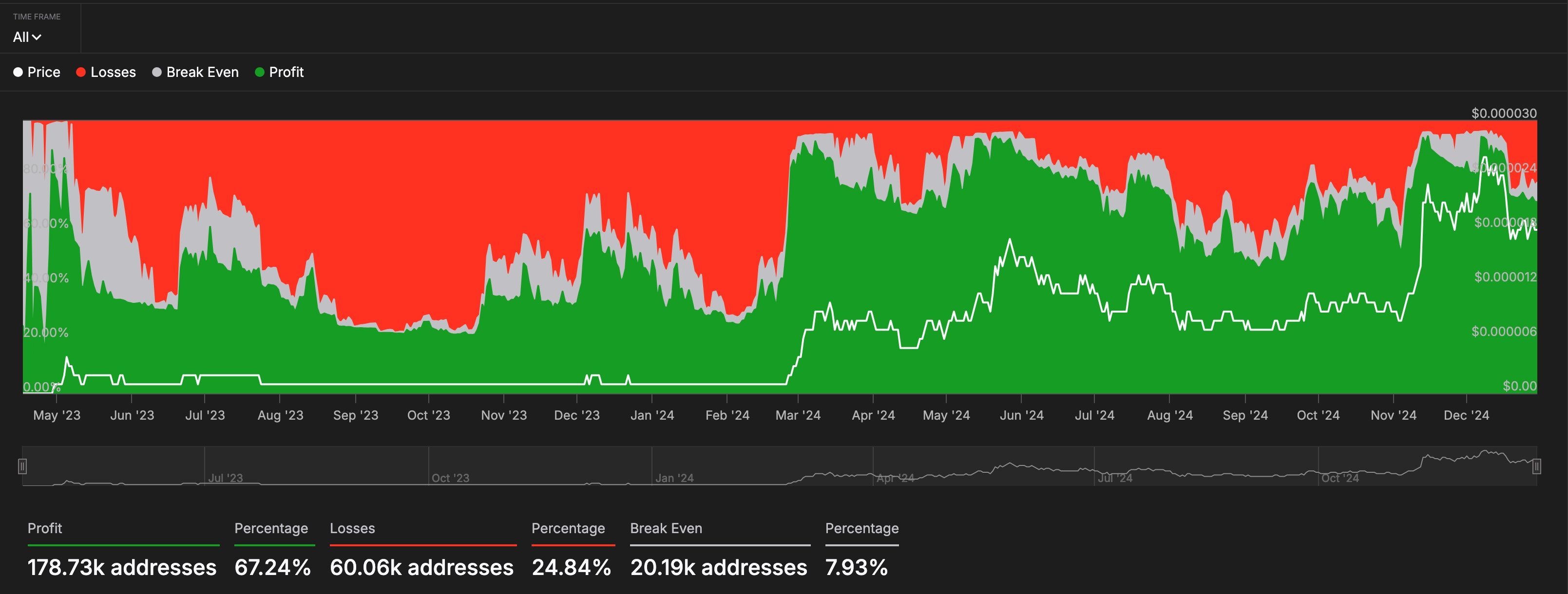This screenshot has width=1568, height=594.
Task: Click the $0.00 price axis value
Action: pyautogui.click(x=1520, y=386)
